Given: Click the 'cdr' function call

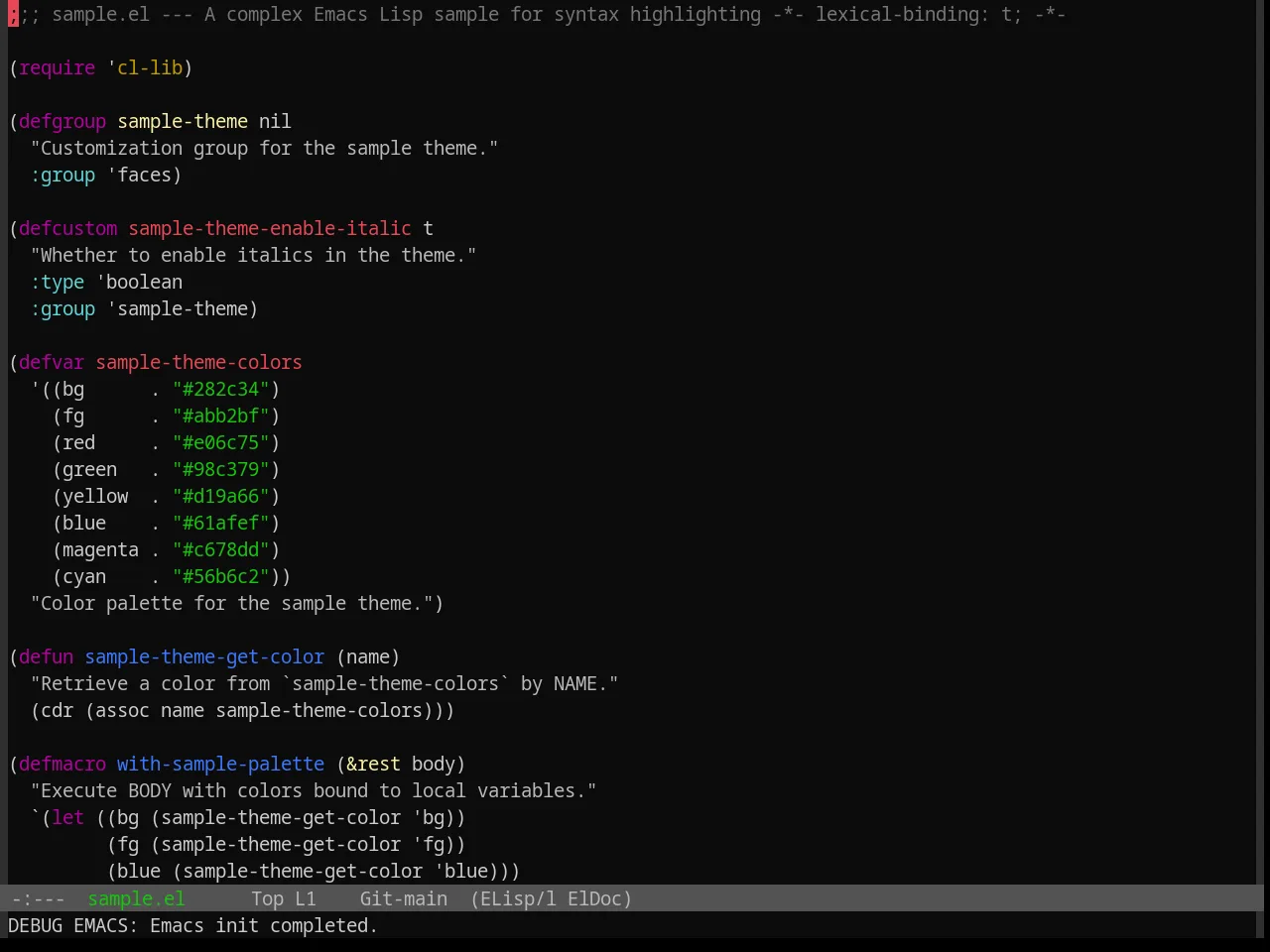Looking at the screenshot, I should [57, 710].
